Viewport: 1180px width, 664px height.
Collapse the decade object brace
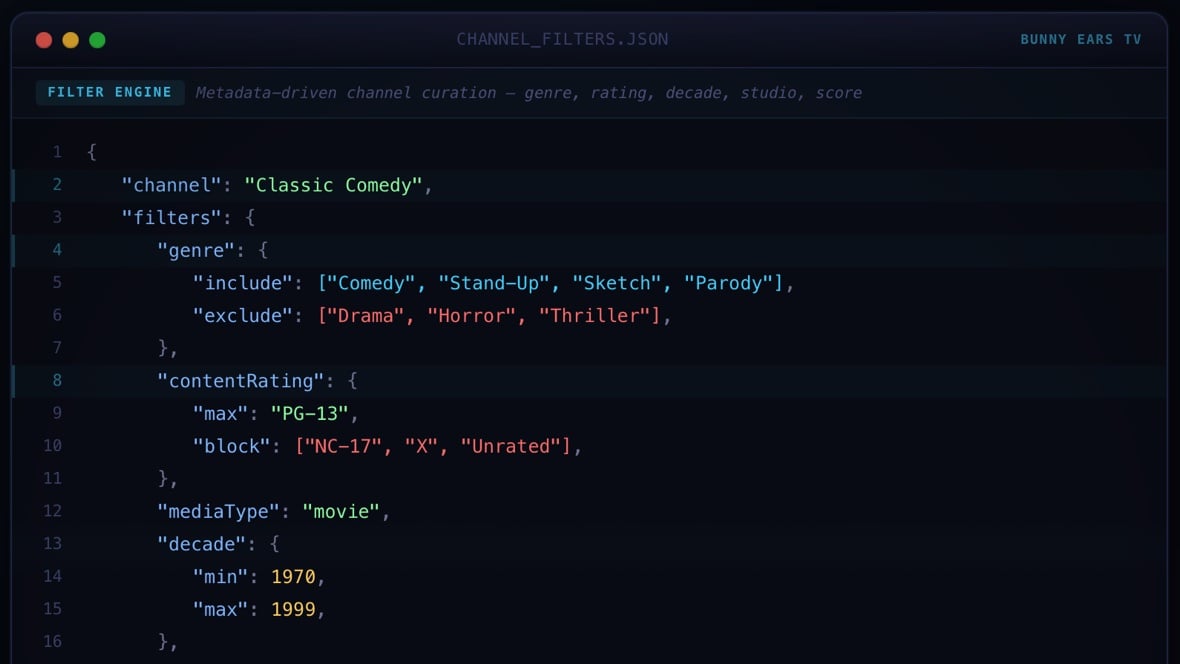point(273,543)
